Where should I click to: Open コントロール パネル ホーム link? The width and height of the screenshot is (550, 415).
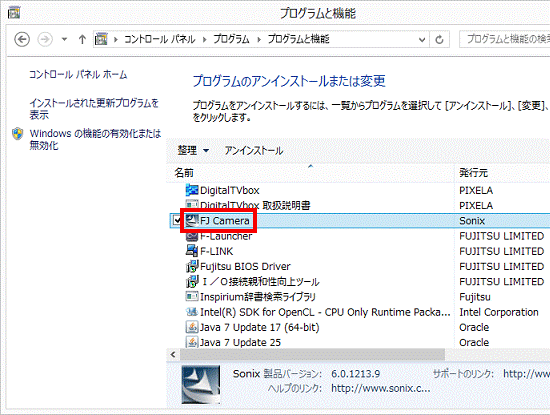tap(78, 74)
